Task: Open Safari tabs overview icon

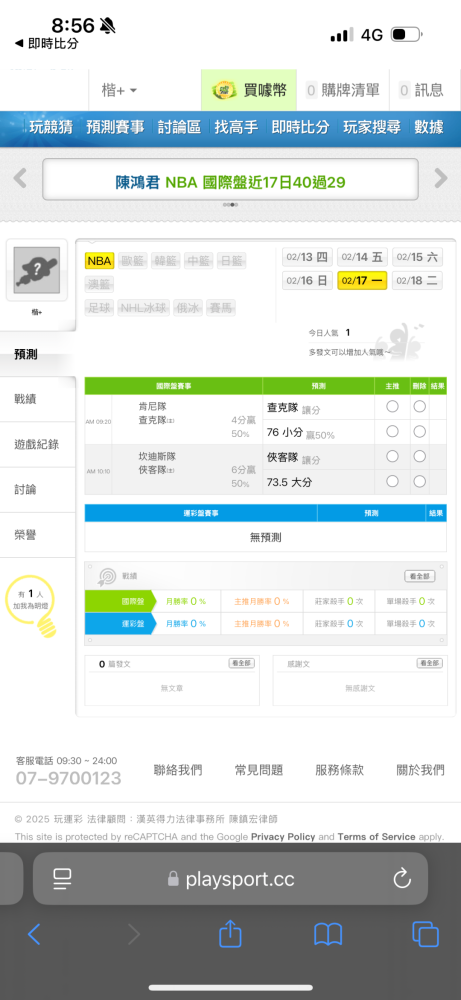Action: pyautogui.click(x=425, y=935)
